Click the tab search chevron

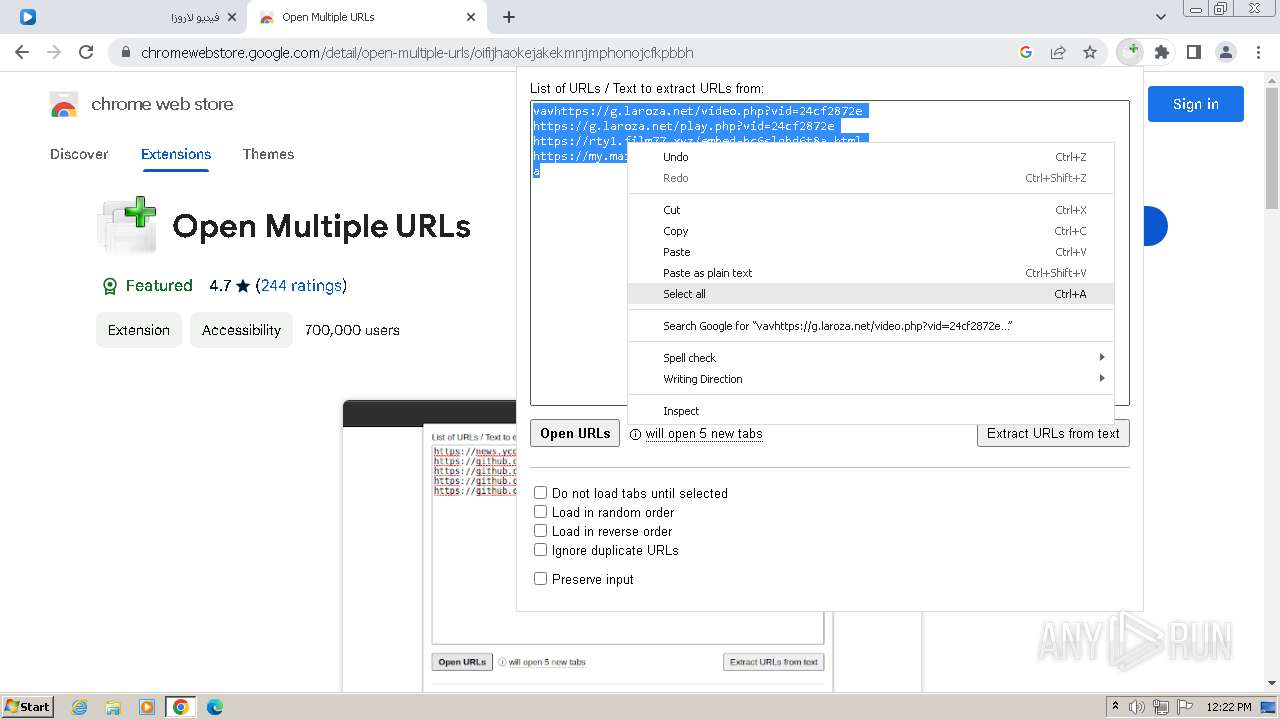click(1161, 17)
